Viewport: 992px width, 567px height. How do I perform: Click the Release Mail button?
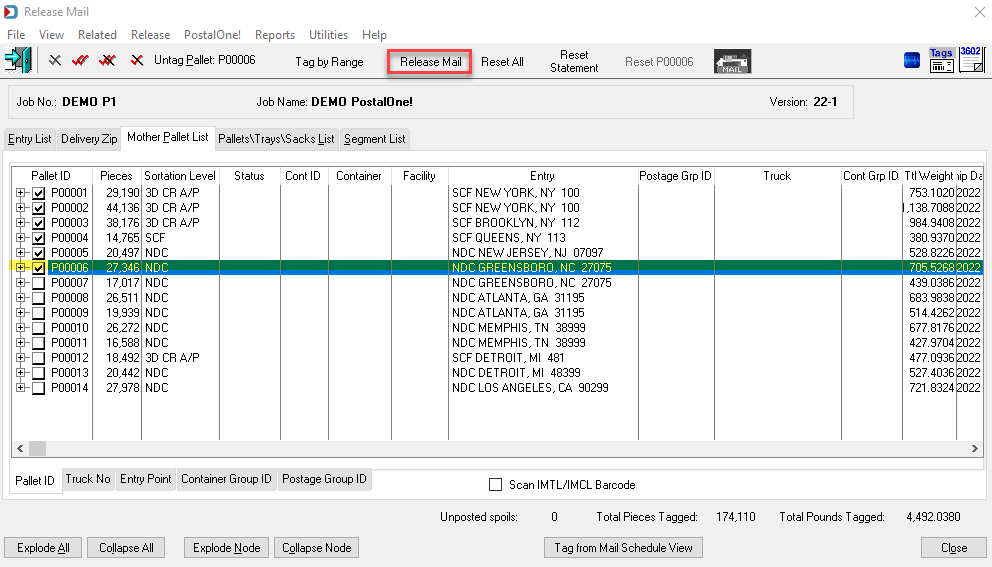[430, 62]
